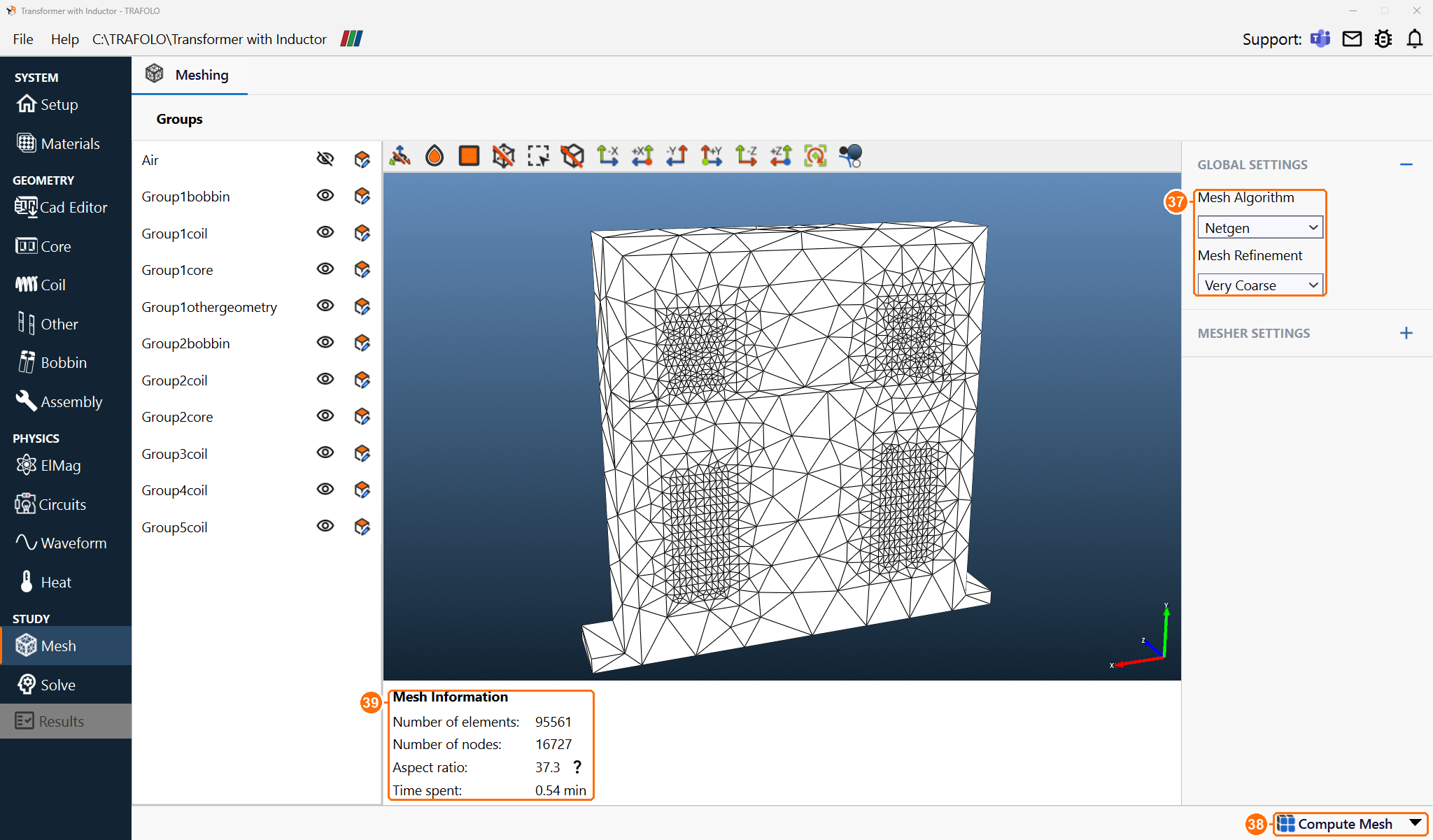Image resolution: width=1433 pixels, height=840 pixels.
Task: Click the orange square surface icon
Action: 469,155
